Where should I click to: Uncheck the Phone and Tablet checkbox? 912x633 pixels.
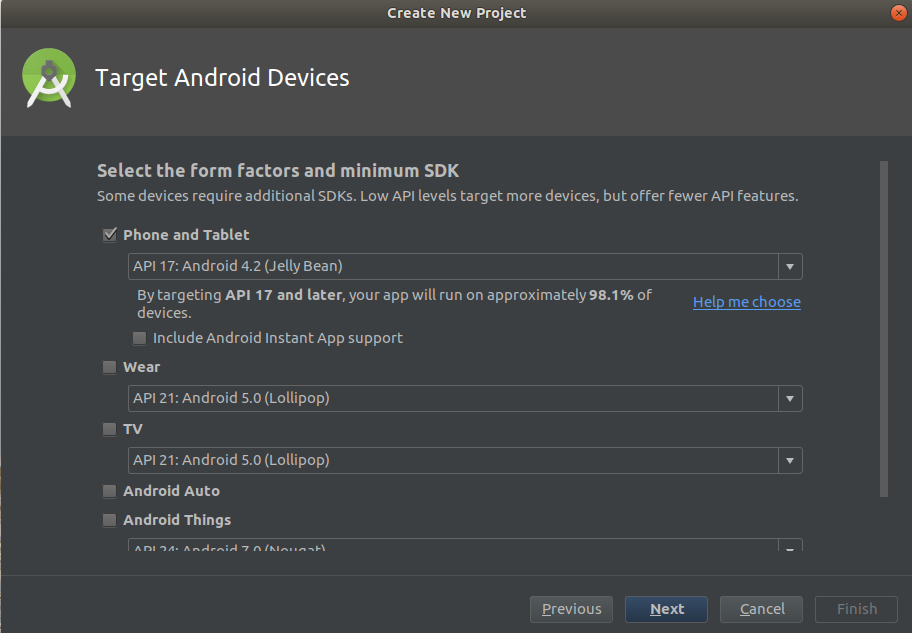click(109, 235)
